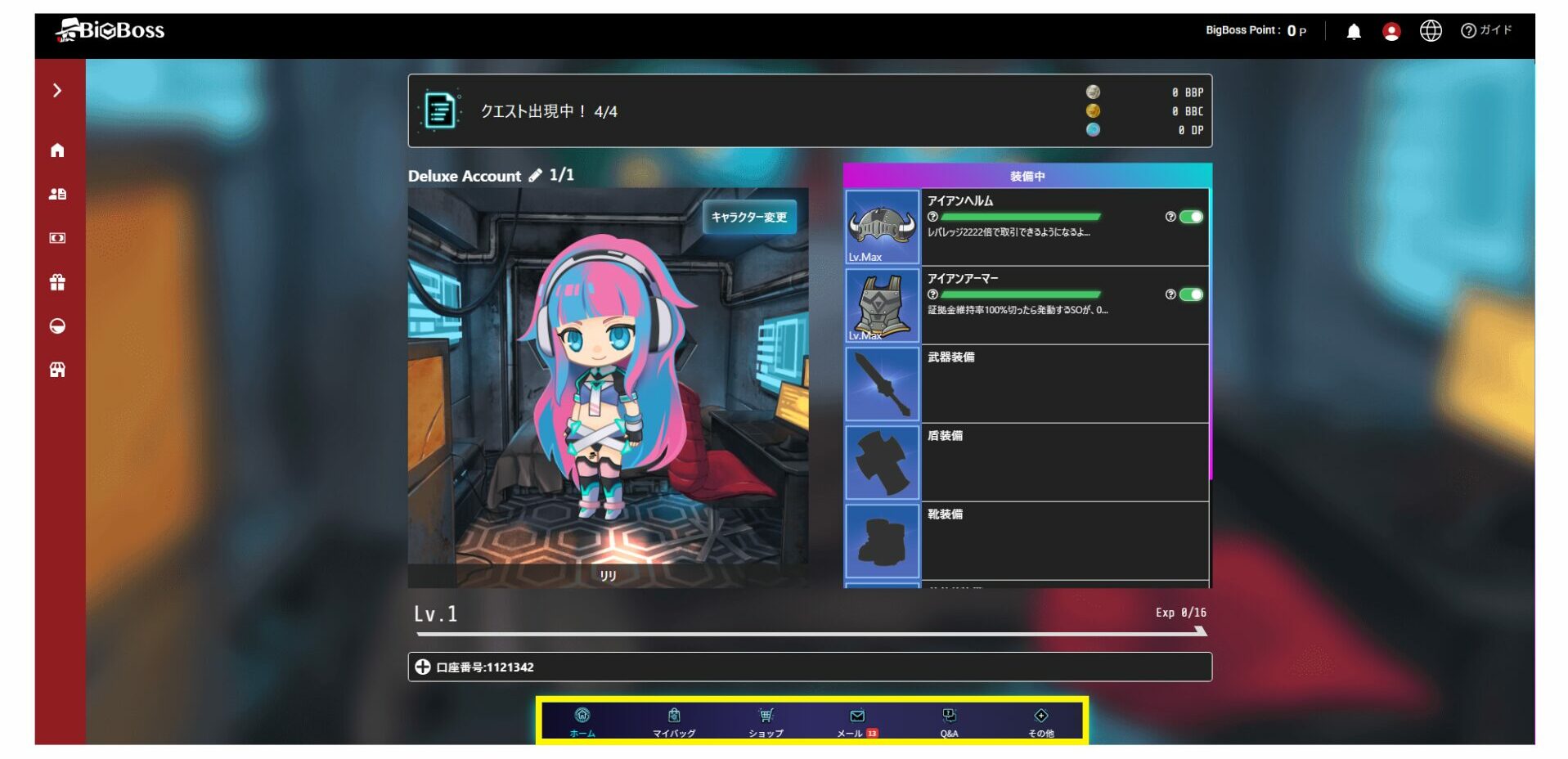Click the pencil icon beside Deluxe Account
Screen dimensions: 1568x759
(535, 175)
